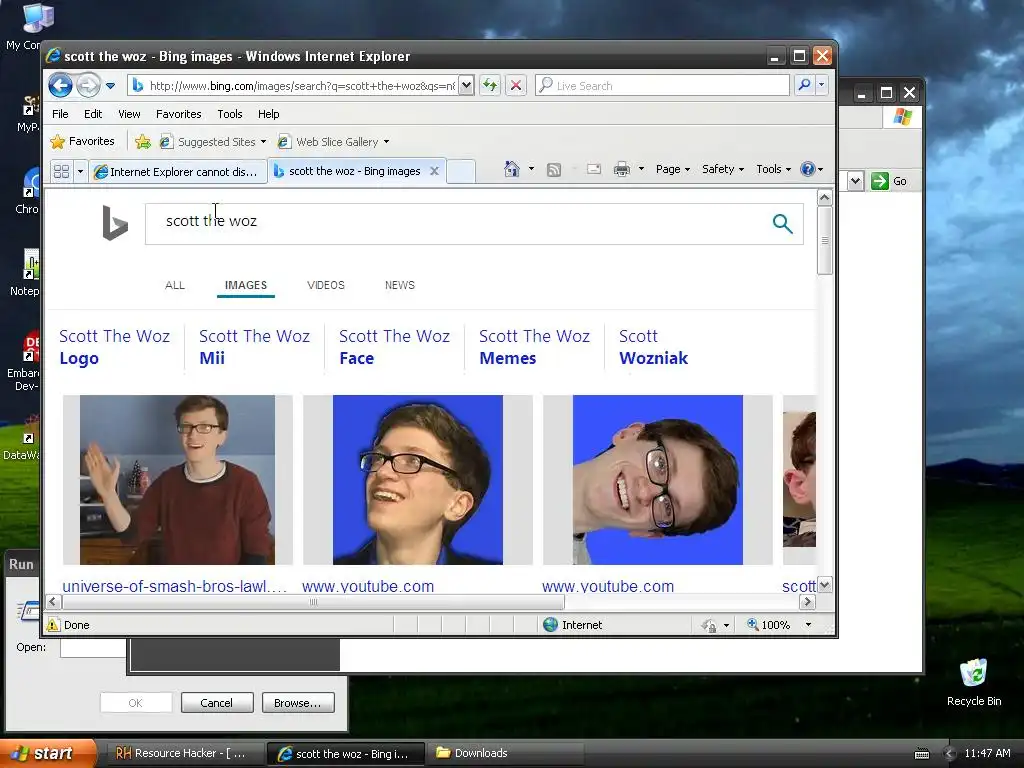The height and width of the screenshot is (768, 1024).
Task: Click the Internet zone globe icon
Action: tap(551, 625)
